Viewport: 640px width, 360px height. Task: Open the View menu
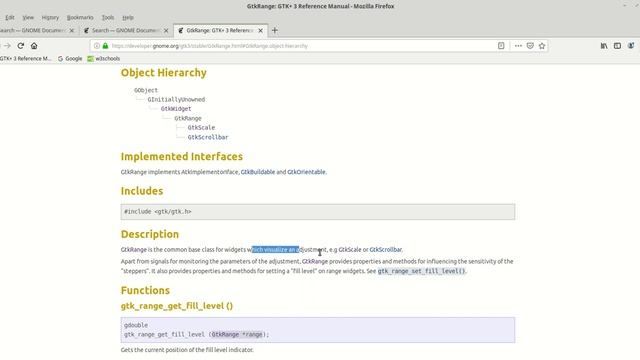[28, 18]
